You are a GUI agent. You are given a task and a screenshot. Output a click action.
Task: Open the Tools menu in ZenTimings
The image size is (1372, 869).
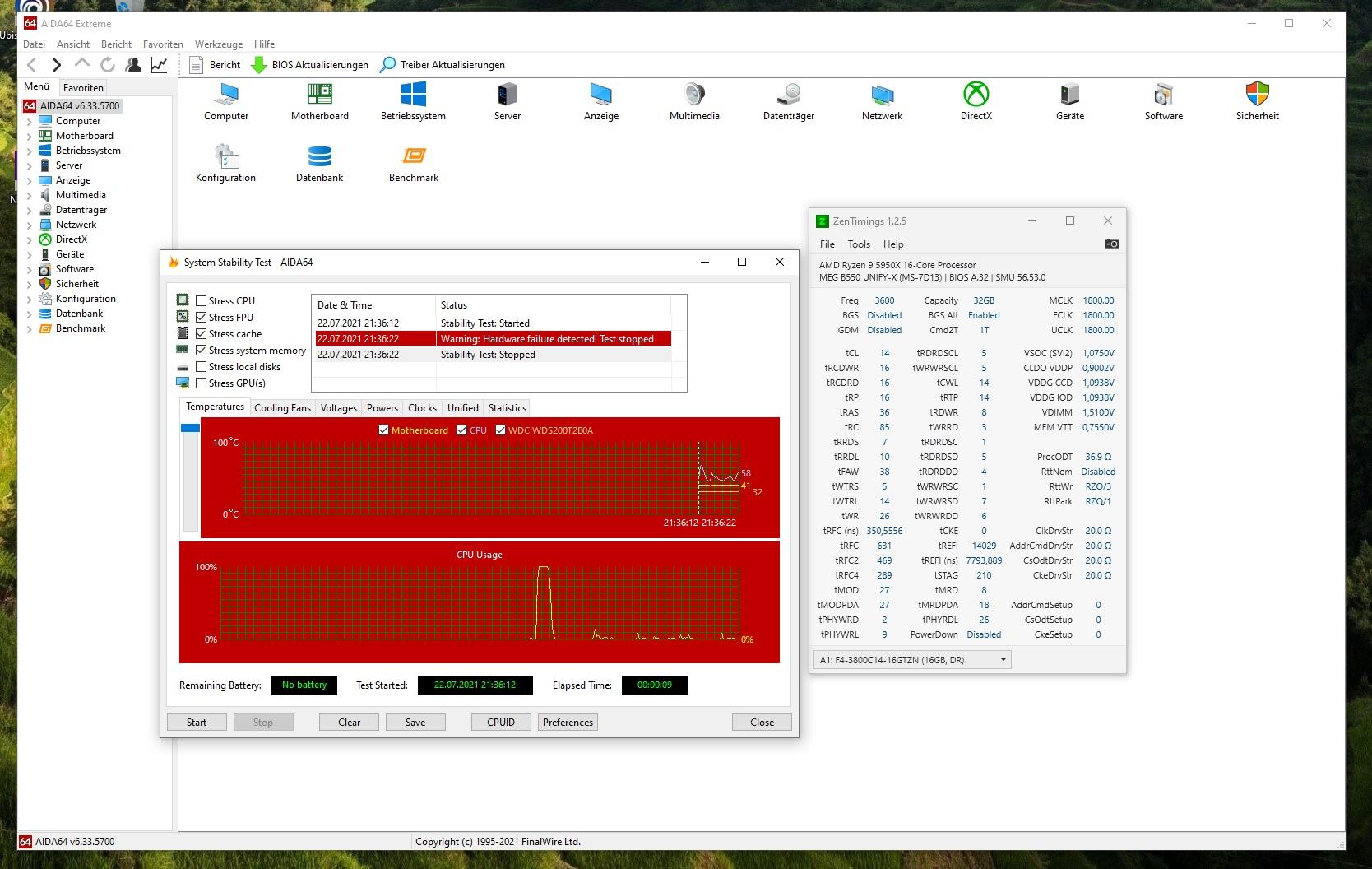[859, 244]
